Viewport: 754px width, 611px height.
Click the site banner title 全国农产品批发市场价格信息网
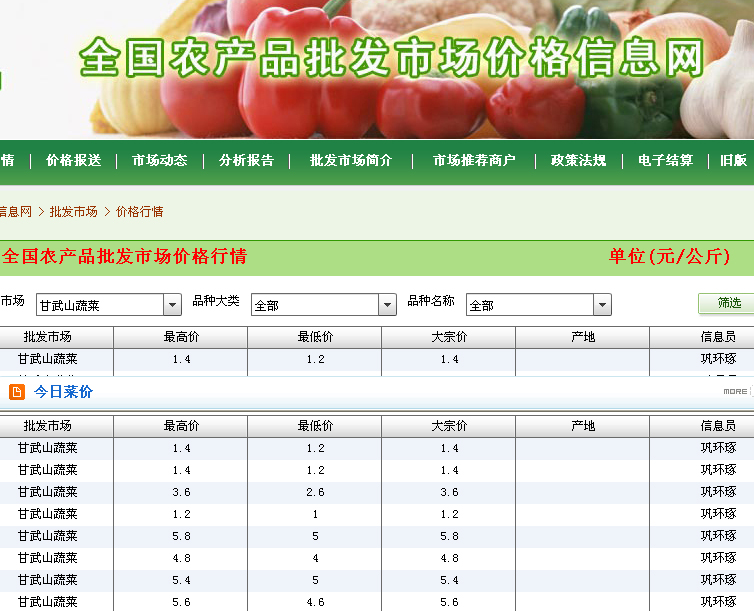click(392, 58)
